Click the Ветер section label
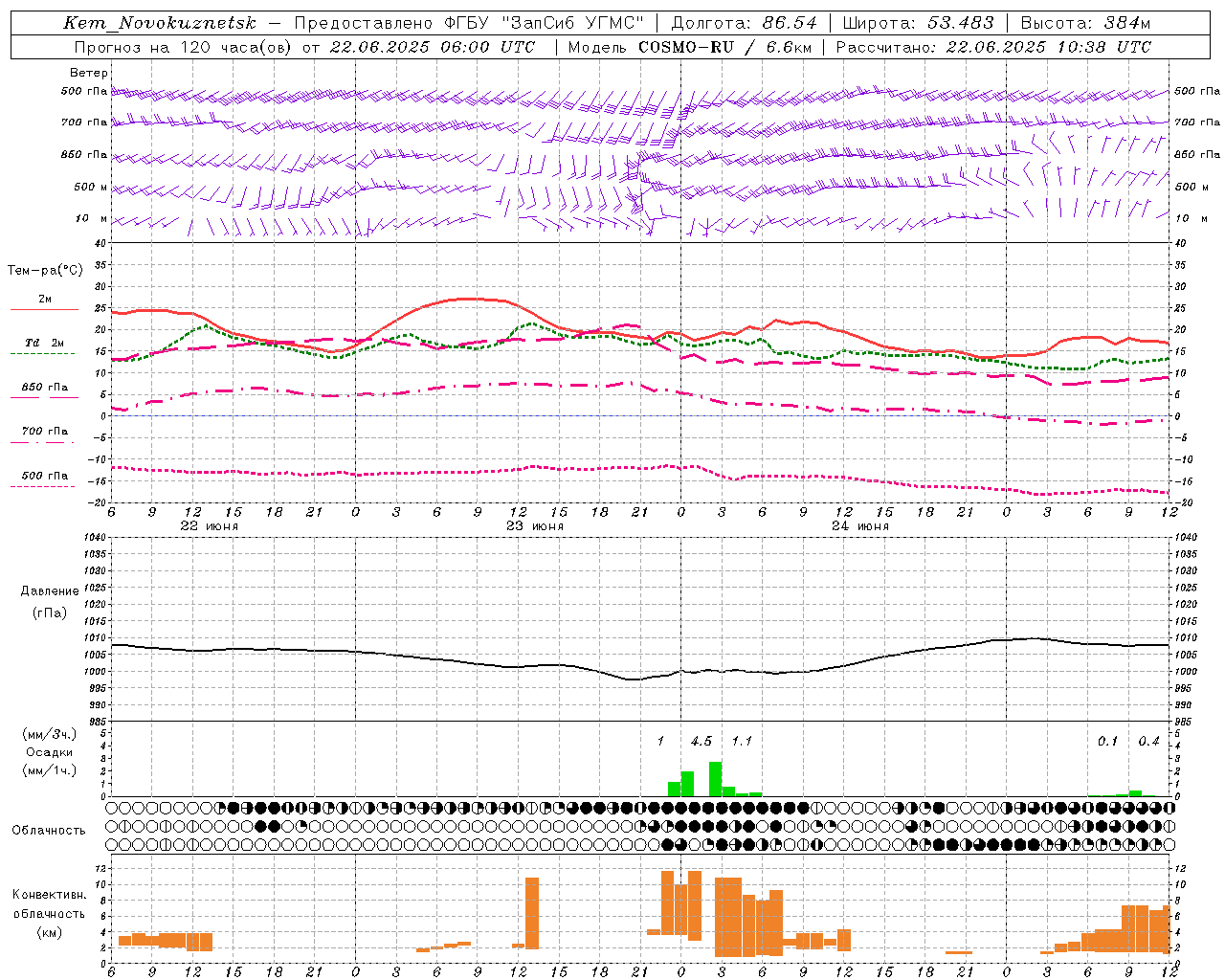The width and height of the screenshot is (1225, 980). pyautogui.click(x=89, y=73)
